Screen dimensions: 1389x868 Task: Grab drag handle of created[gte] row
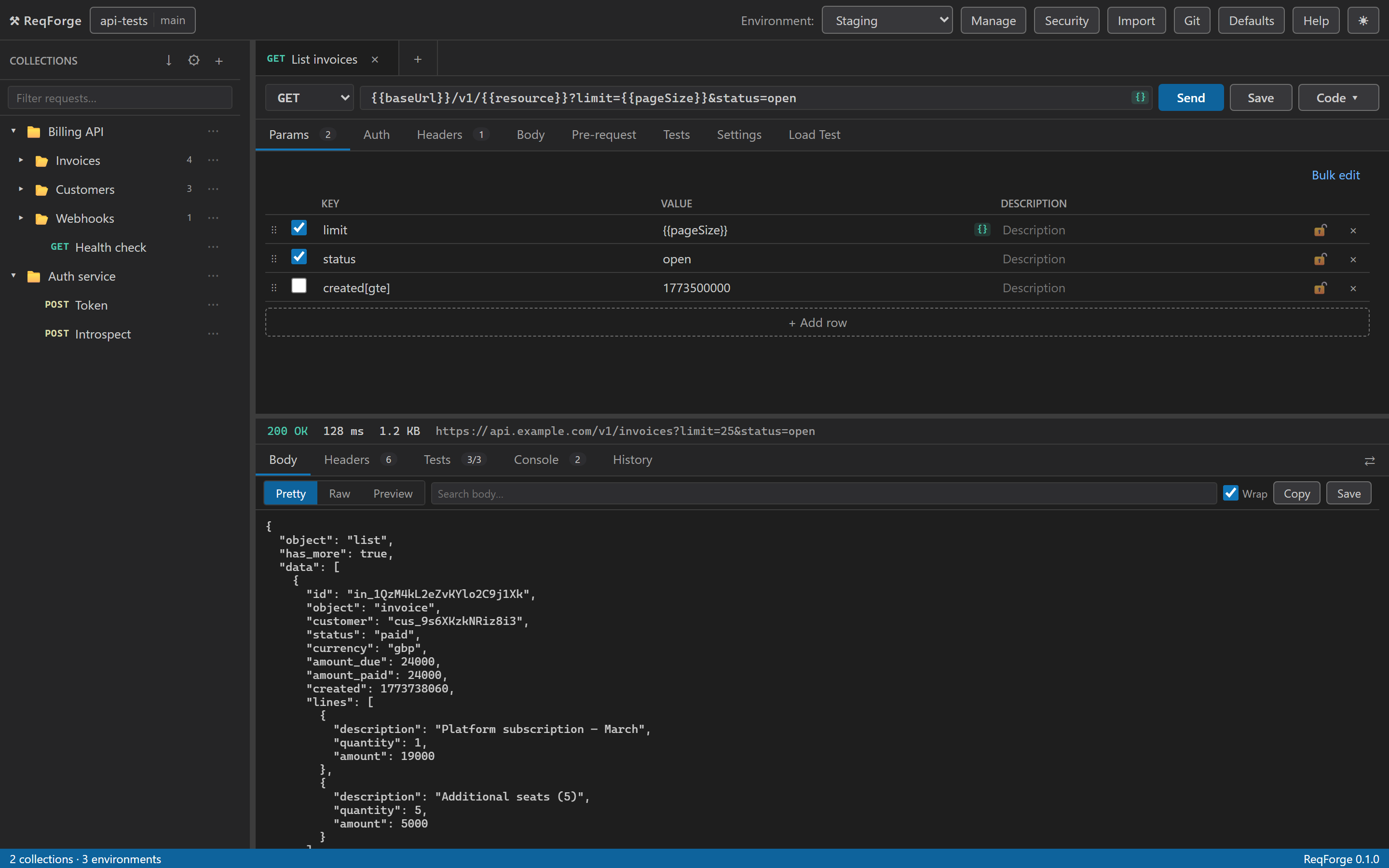coord(274,287)
